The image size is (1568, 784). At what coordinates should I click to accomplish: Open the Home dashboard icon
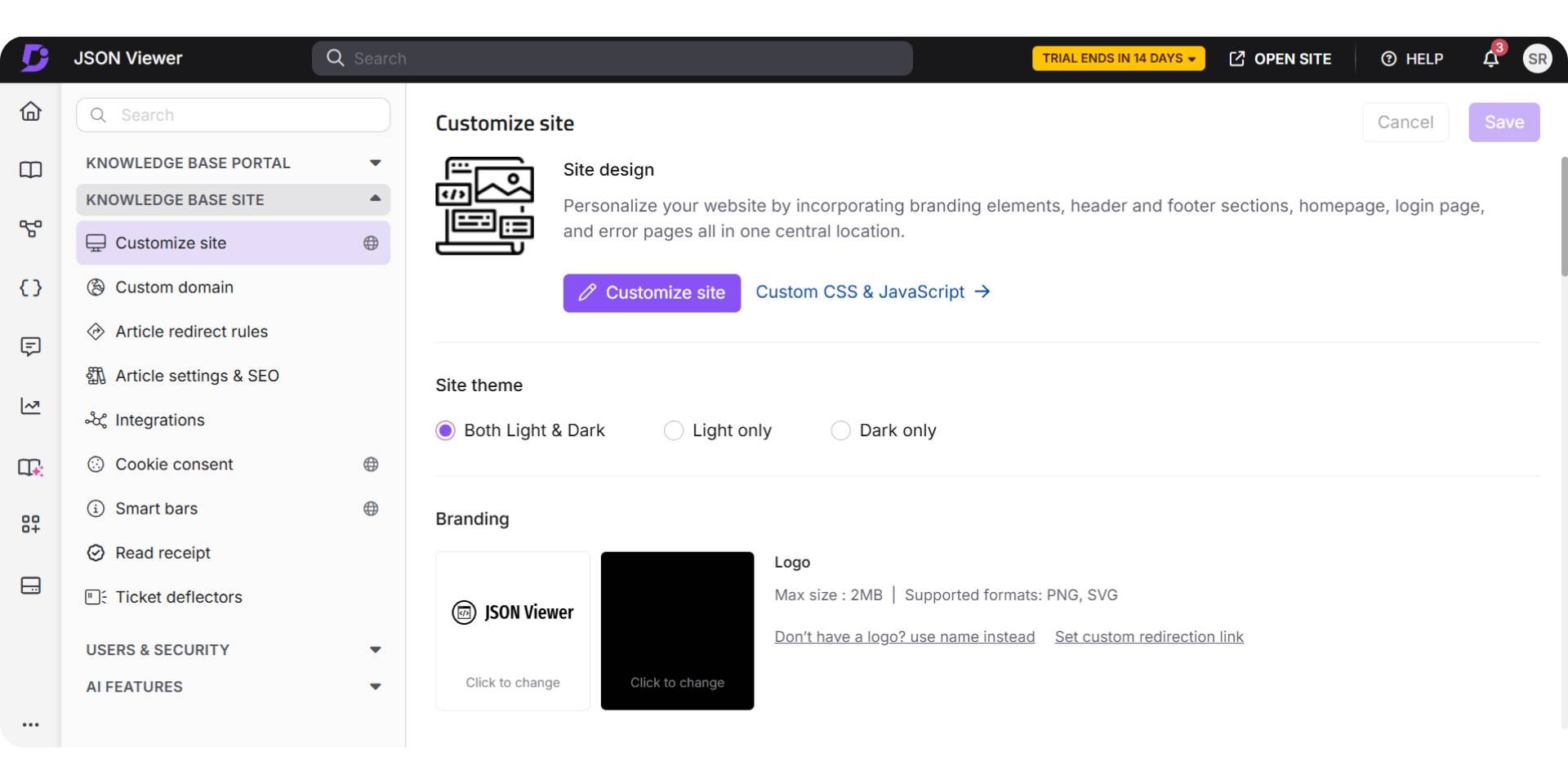[30, 111]
